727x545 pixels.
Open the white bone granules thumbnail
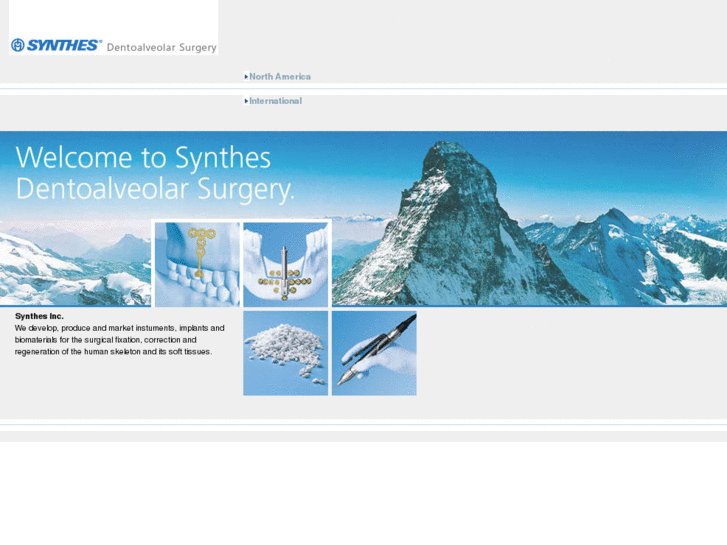tap(285, 353)
